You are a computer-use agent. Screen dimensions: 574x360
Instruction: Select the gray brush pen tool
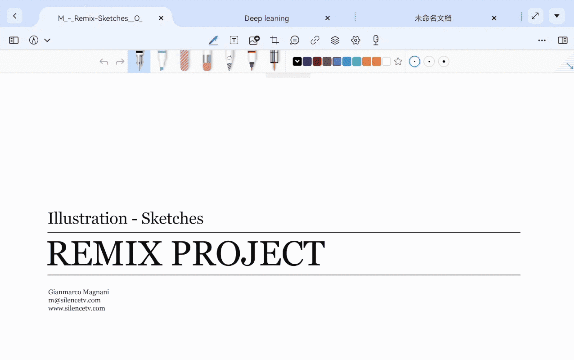pyautogui.click(x=274, y=61)
